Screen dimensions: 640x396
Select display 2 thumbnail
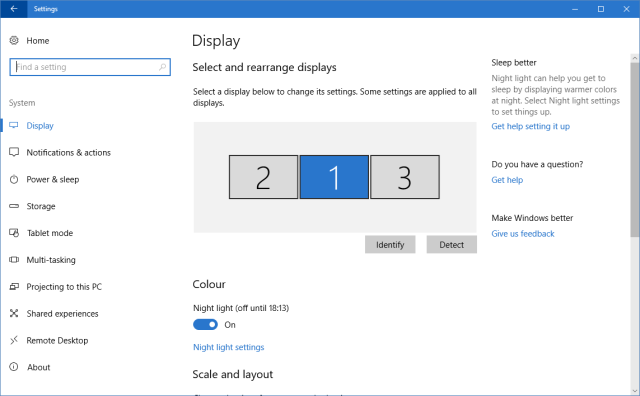click(263, 177)
